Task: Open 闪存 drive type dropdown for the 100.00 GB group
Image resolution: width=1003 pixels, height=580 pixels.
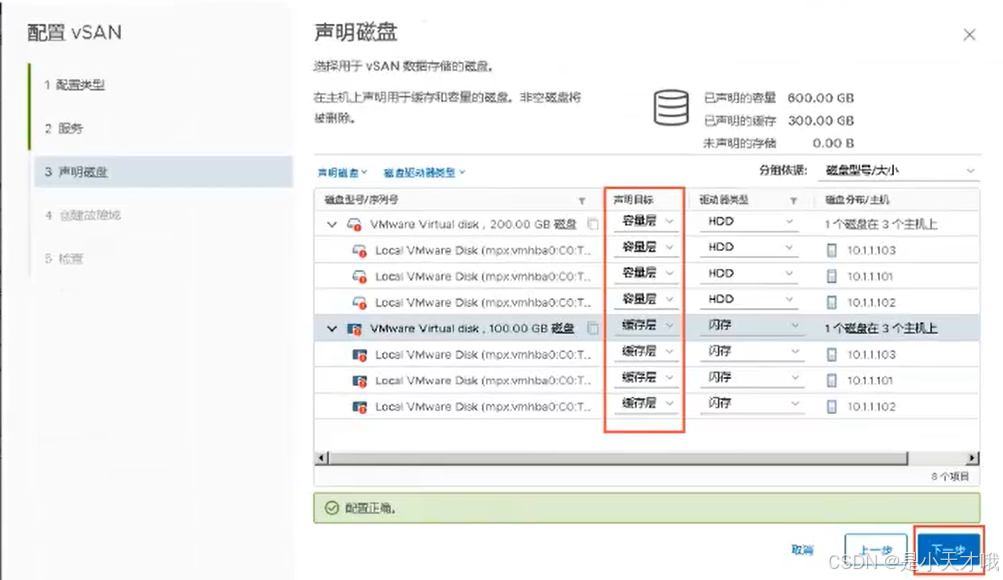Action: click(750, 325)
